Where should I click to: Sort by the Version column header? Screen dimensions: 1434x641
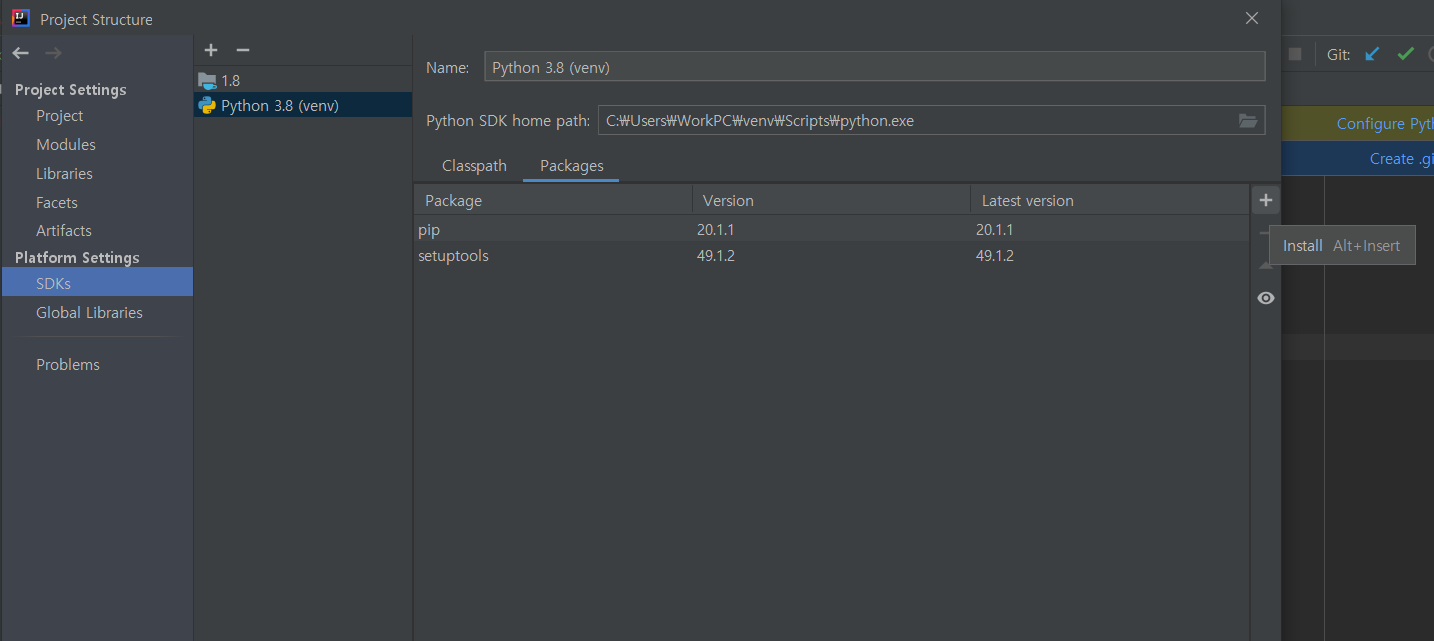(x=831, y=201)
